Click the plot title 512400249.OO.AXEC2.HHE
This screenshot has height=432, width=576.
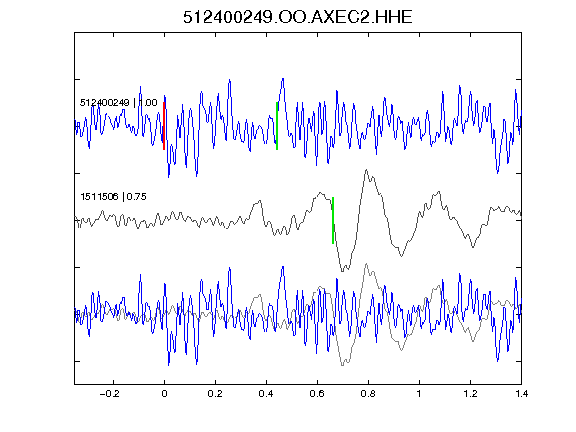(298, 17)
